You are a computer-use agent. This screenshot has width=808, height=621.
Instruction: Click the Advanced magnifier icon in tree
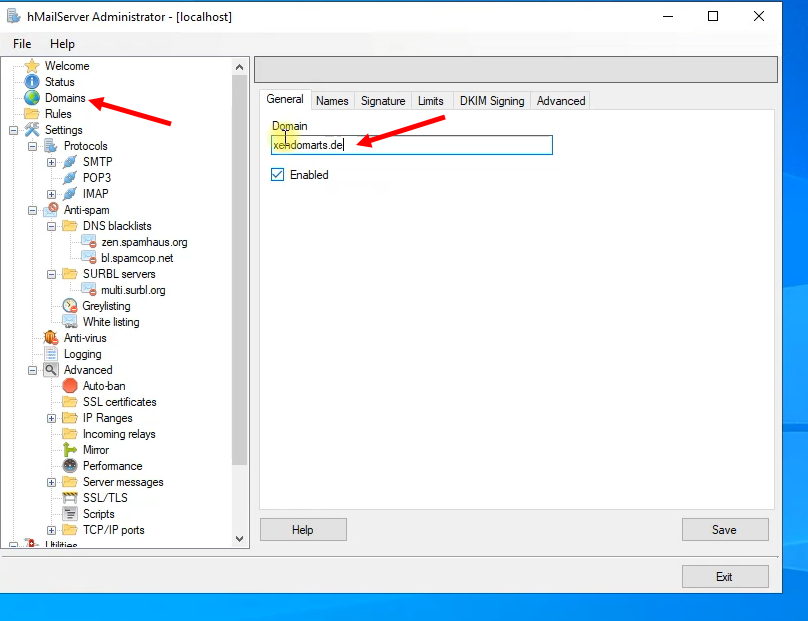pyautogui.click(x=50, y=370)
